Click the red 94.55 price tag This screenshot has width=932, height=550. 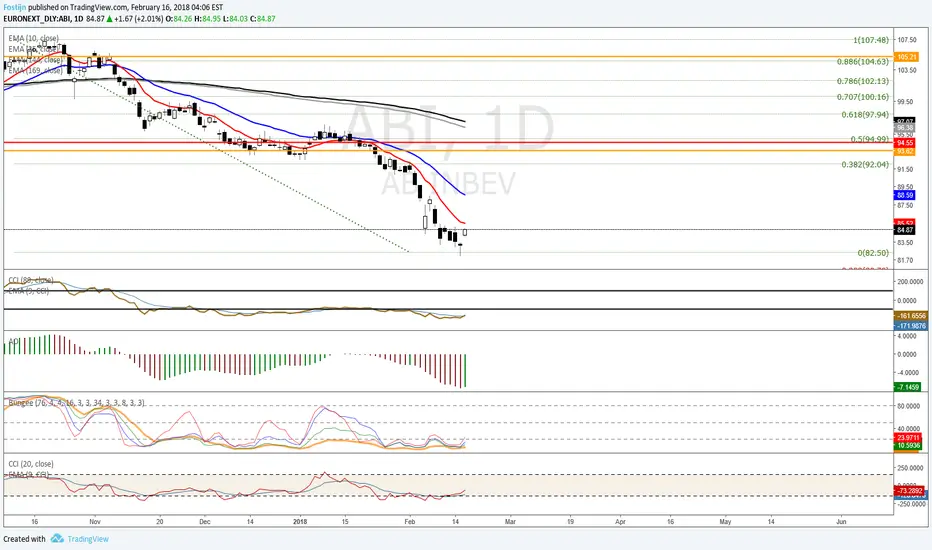click(905, 143)
